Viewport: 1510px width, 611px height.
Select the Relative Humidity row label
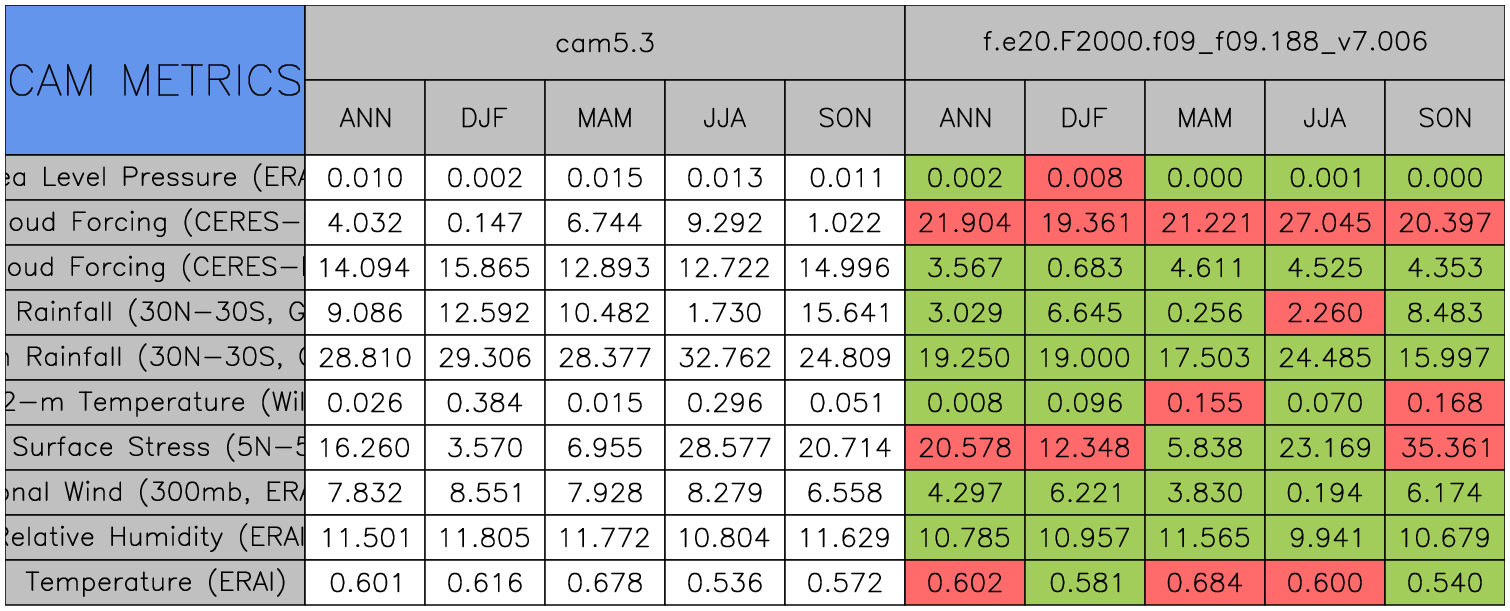tap(155, 537)
